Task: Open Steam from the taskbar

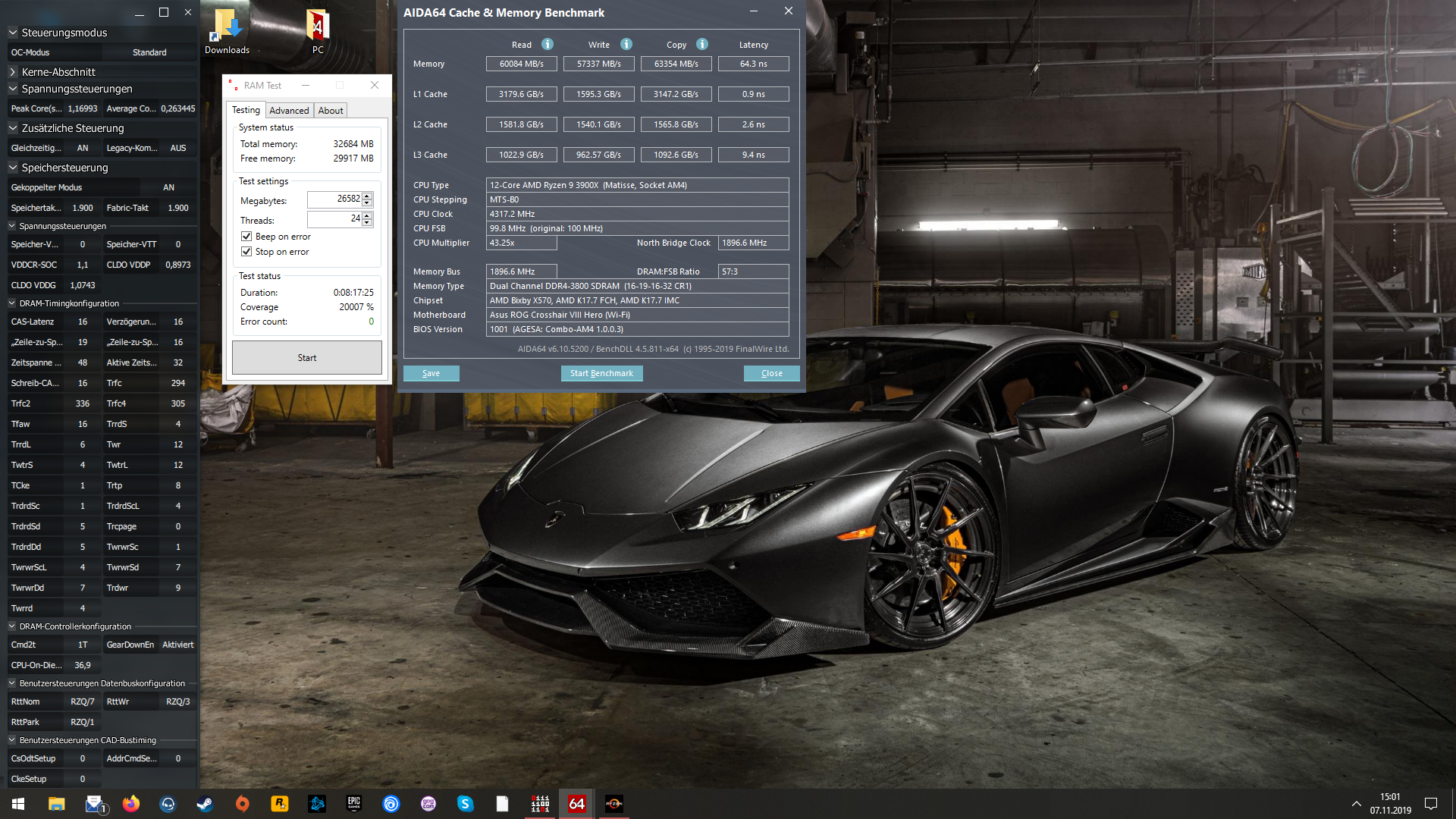Action: click(205, 804)
